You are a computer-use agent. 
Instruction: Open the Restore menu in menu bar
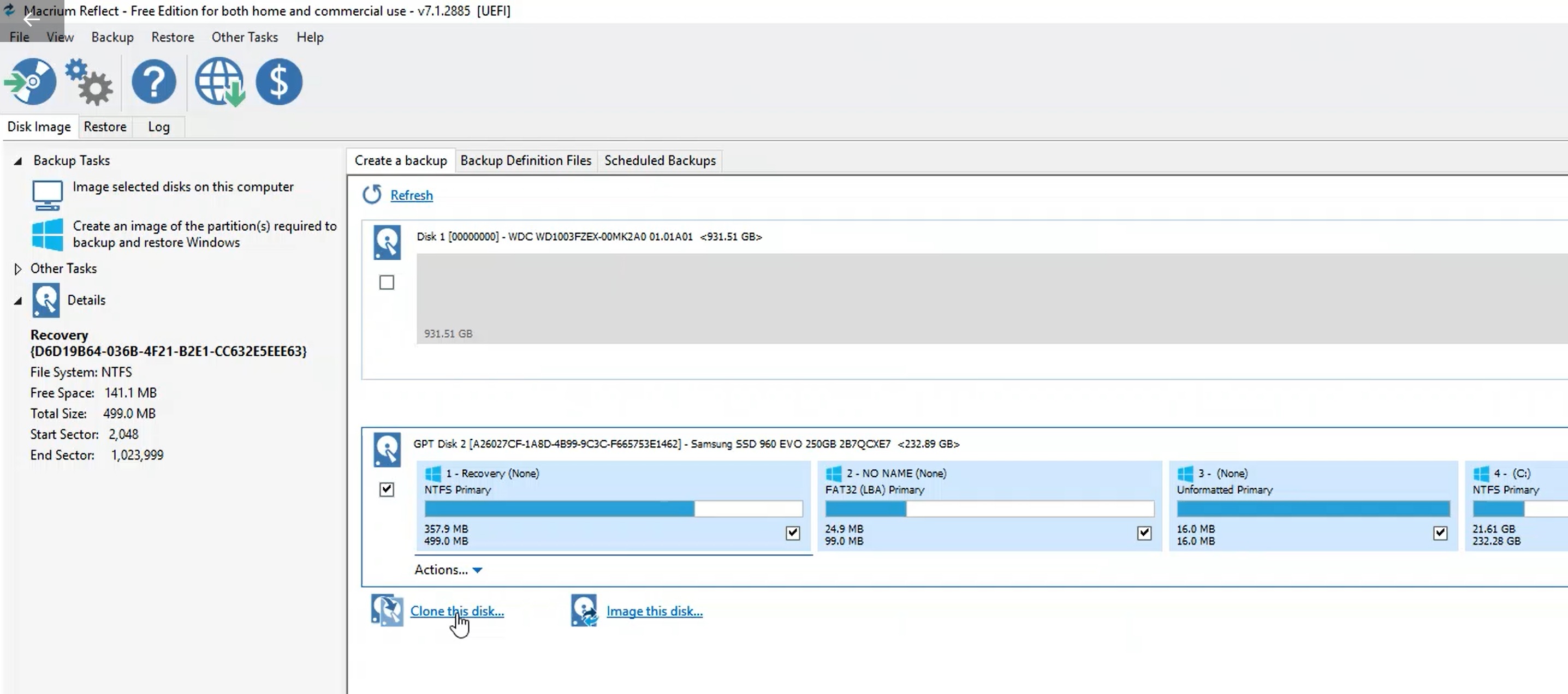(x=173, y=37)
